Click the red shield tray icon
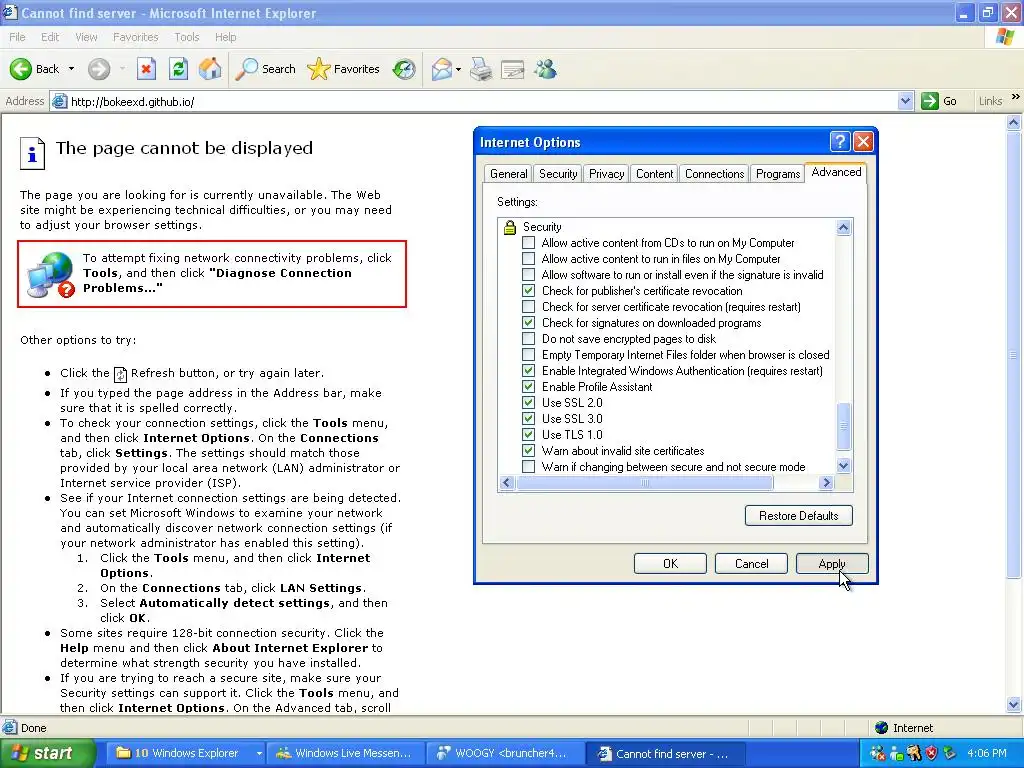This screenshot has width=1024, height=768. (x=931, y=753)
